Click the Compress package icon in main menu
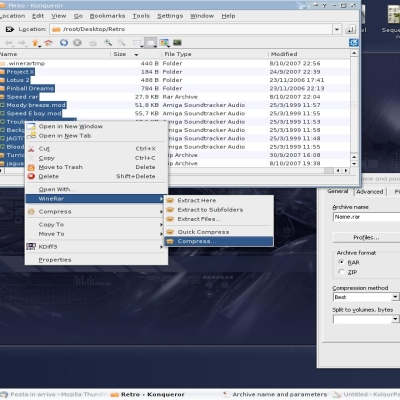This screenshot has width=400, height=400. (x=31, y=212)
